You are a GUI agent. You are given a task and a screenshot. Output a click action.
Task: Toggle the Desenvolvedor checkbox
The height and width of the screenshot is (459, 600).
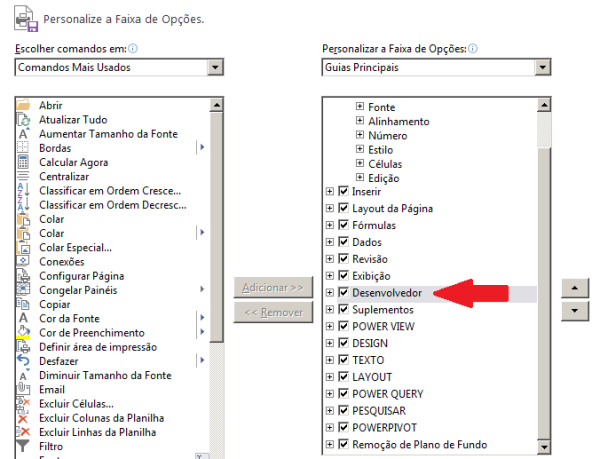(x=344, y=292)
